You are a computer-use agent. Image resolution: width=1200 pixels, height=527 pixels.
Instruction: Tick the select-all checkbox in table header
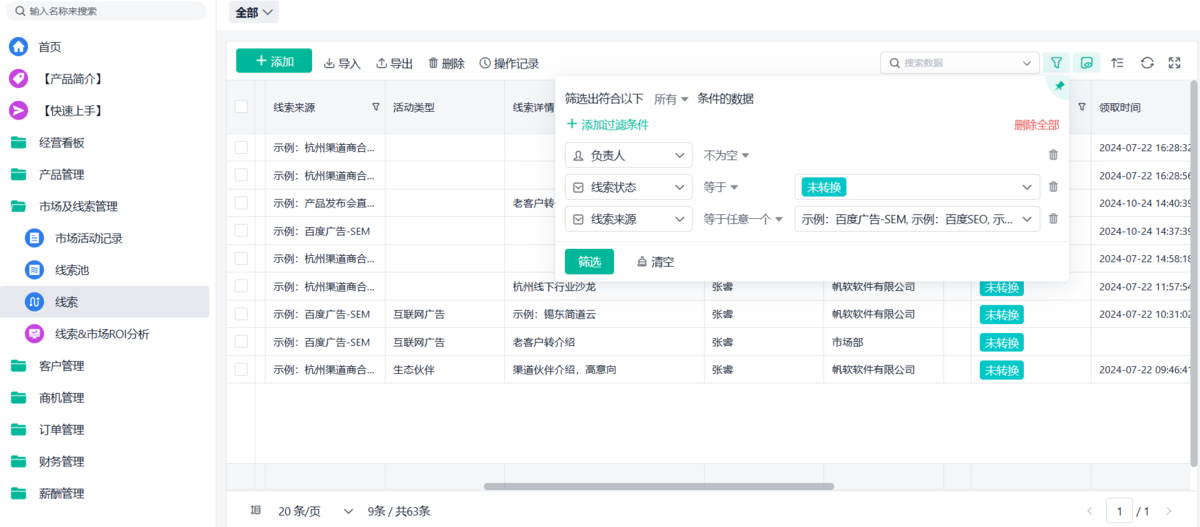click(241, 107)
